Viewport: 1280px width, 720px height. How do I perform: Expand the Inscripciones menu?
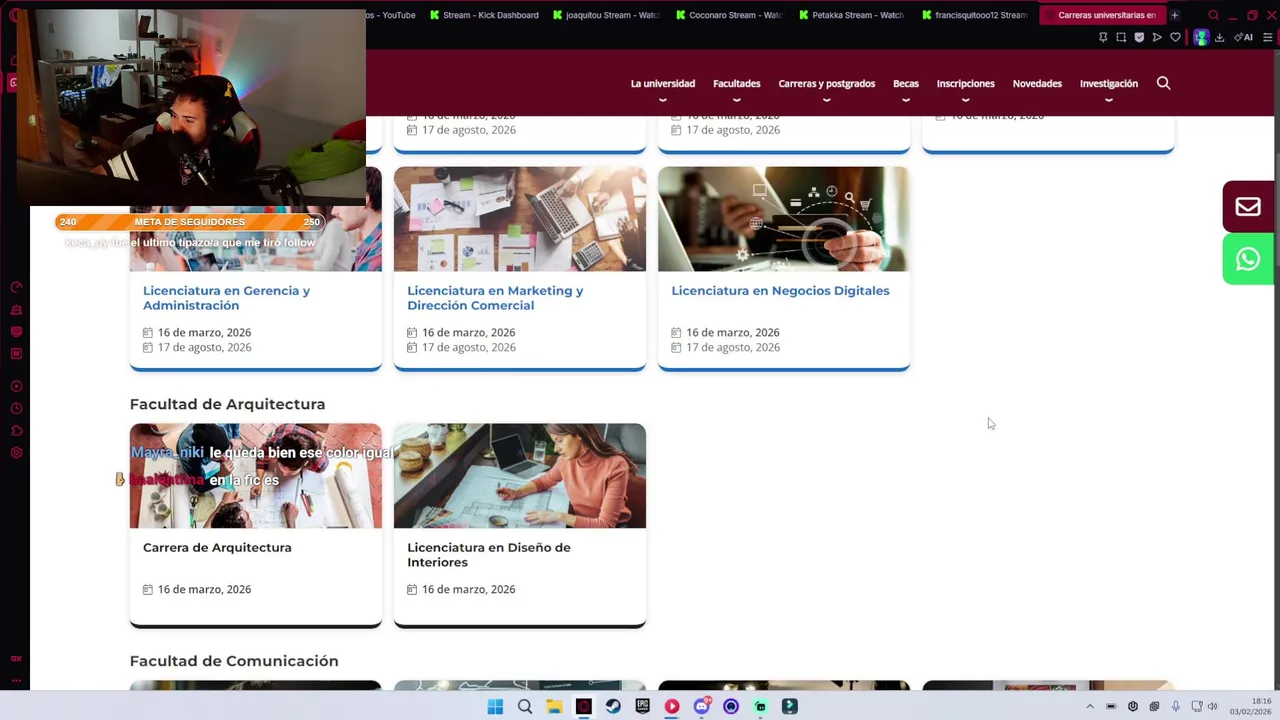coord(965,84)
